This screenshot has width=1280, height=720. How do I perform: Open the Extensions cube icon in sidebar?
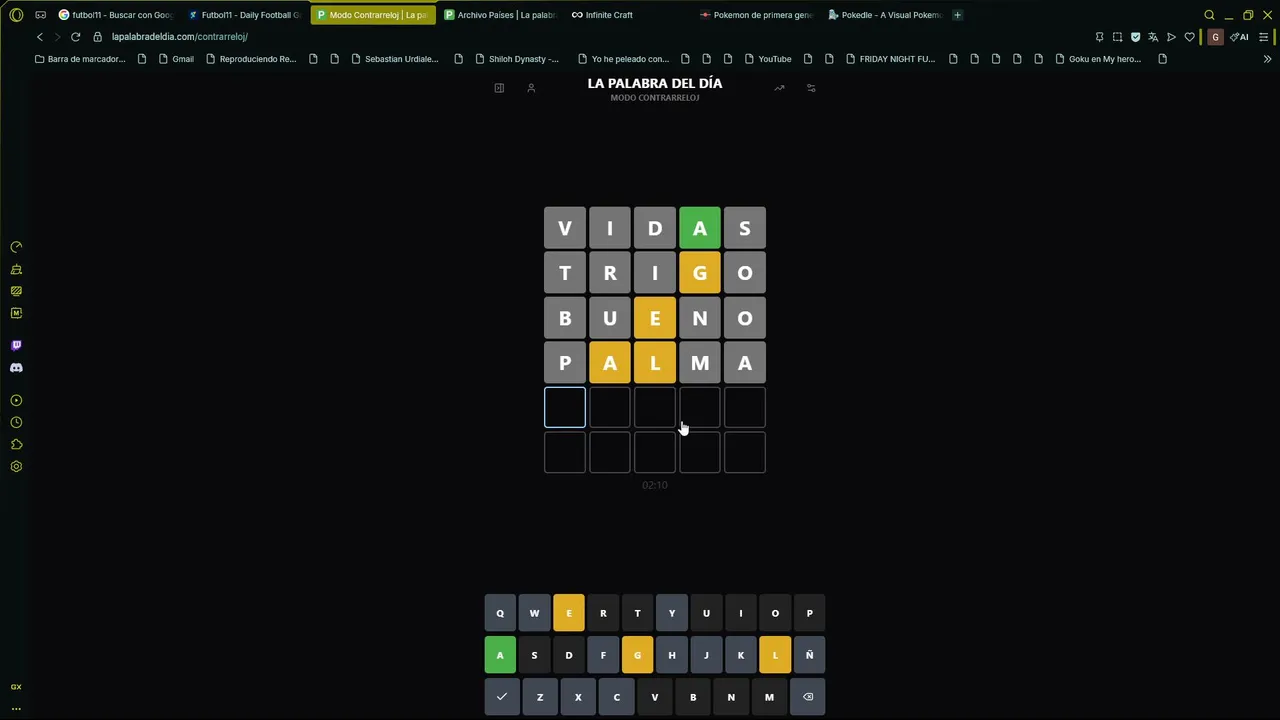[16, 444]
